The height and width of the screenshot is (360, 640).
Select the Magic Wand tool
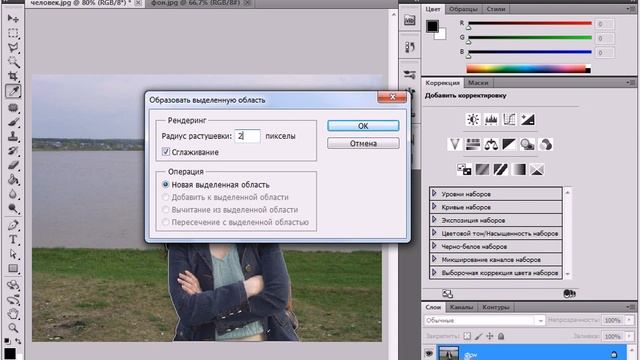13,62
